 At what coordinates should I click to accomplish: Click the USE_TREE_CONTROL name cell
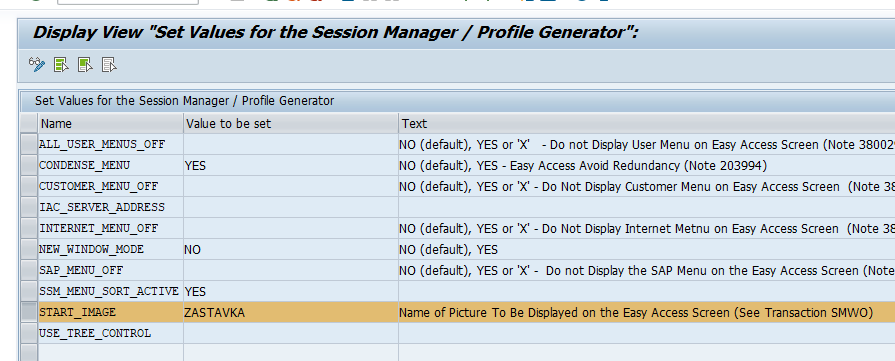point(111,333)
